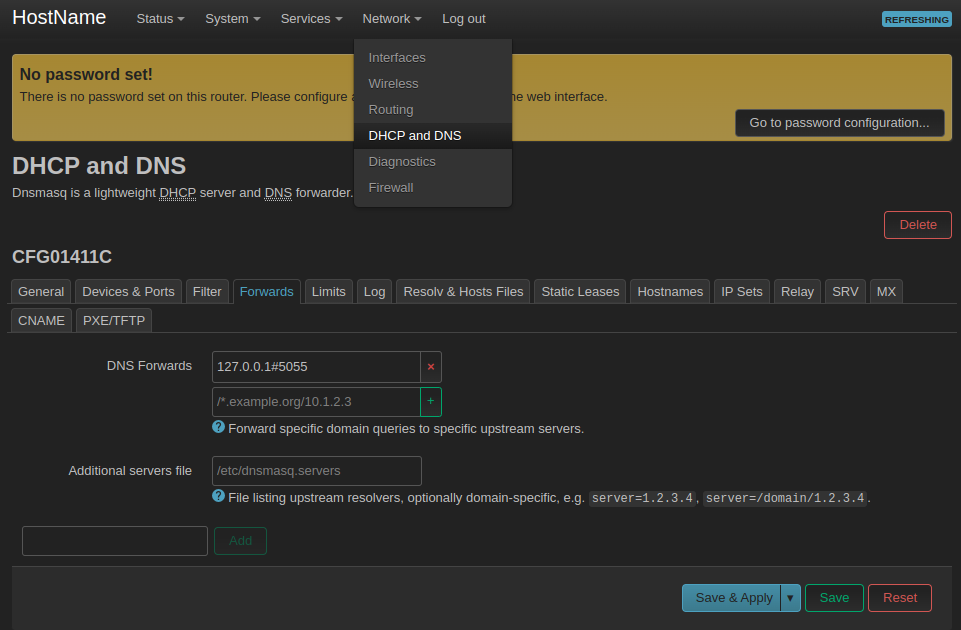Image resolution: width=961 pixels, height=630 pixels.
Task: Go to password configuration
Action: 839,123
